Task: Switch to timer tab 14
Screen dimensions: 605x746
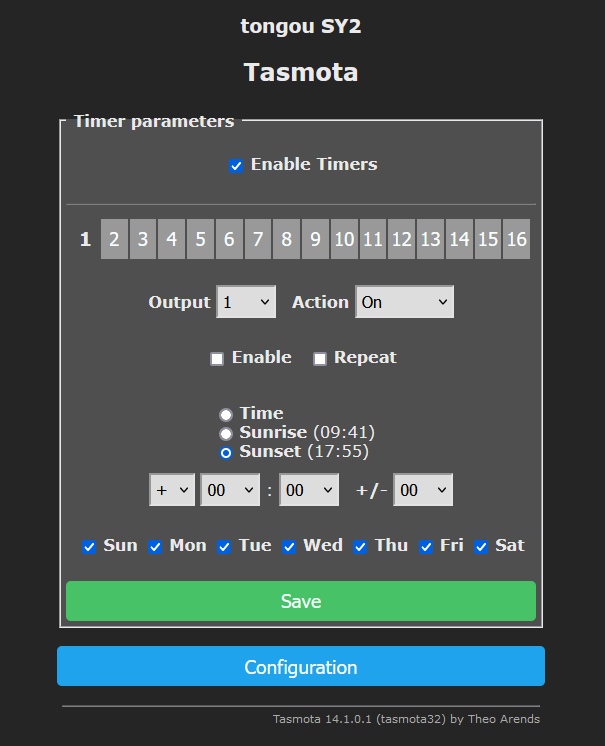Action: 459,239
